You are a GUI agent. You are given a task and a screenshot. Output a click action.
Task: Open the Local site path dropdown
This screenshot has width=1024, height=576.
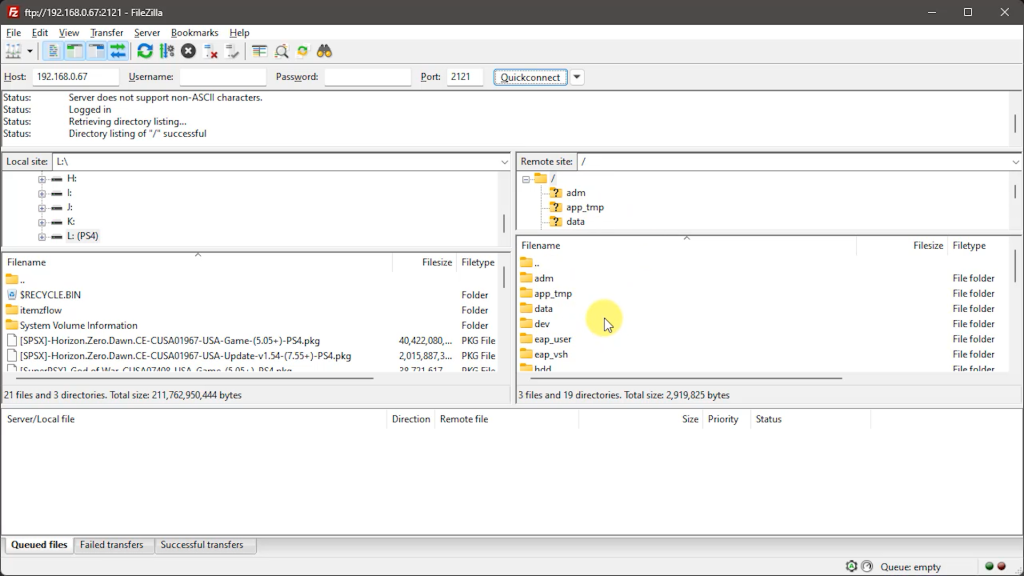click(x=504, y=162)
